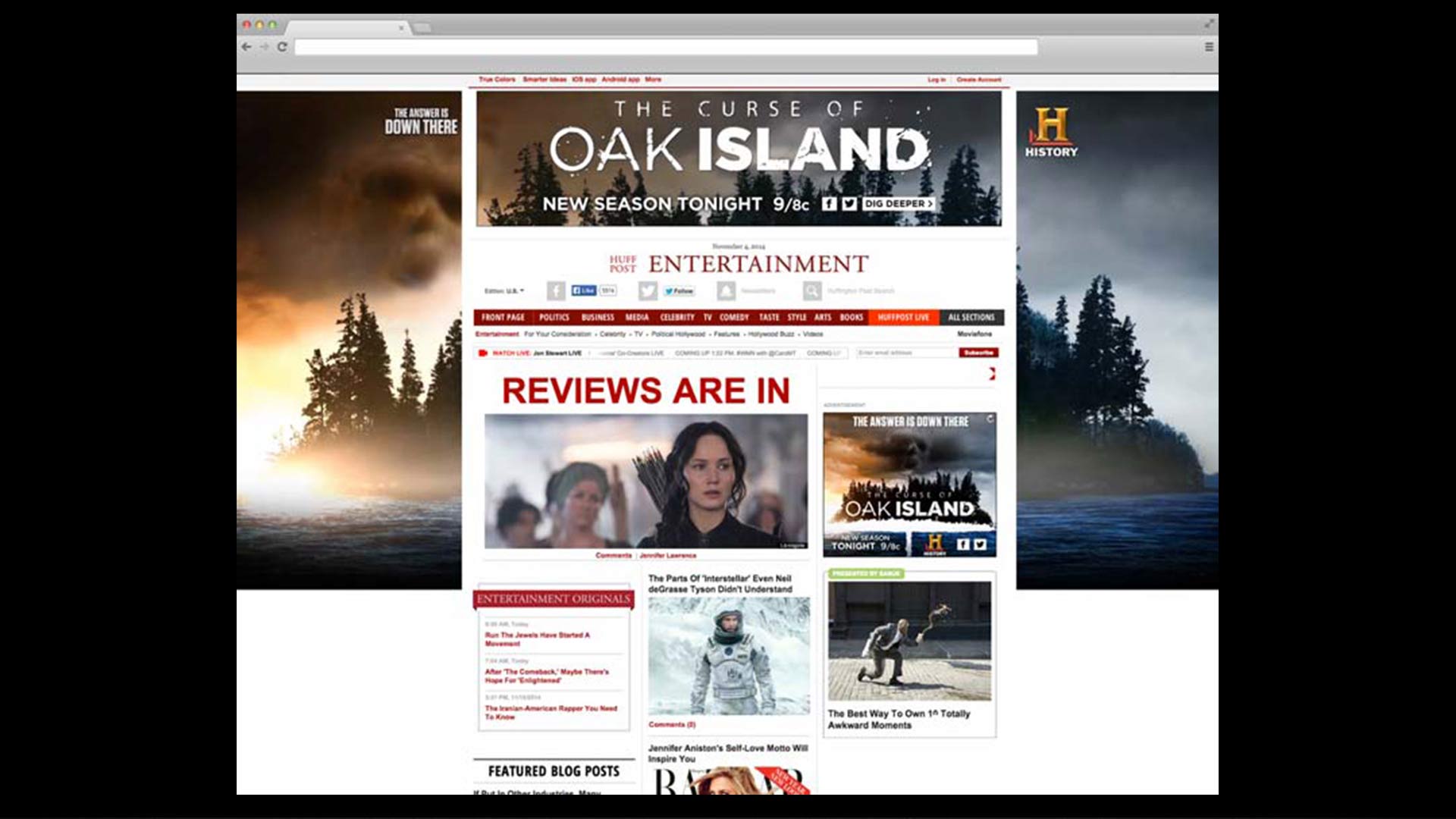Reload the page with the refresh icon

pos(282,47)
